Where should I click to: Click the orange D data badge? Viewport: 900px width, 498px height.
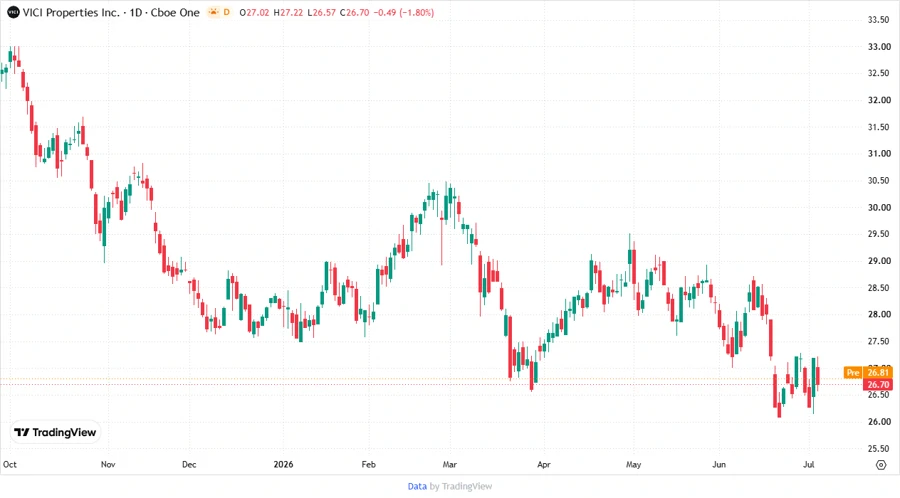pyautogui.click(x=227, y=13)
